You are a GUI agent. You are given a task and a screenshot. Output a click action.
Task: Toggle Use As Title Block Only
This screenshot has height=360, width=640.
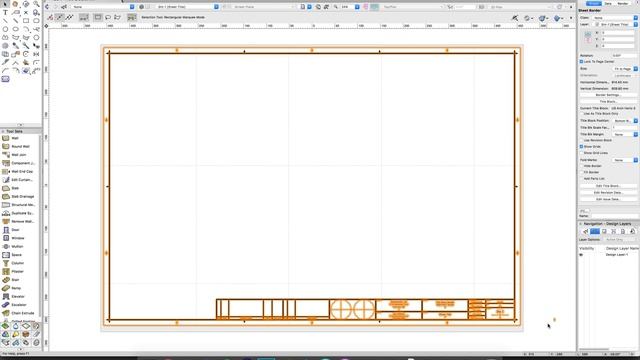(581, 113)
